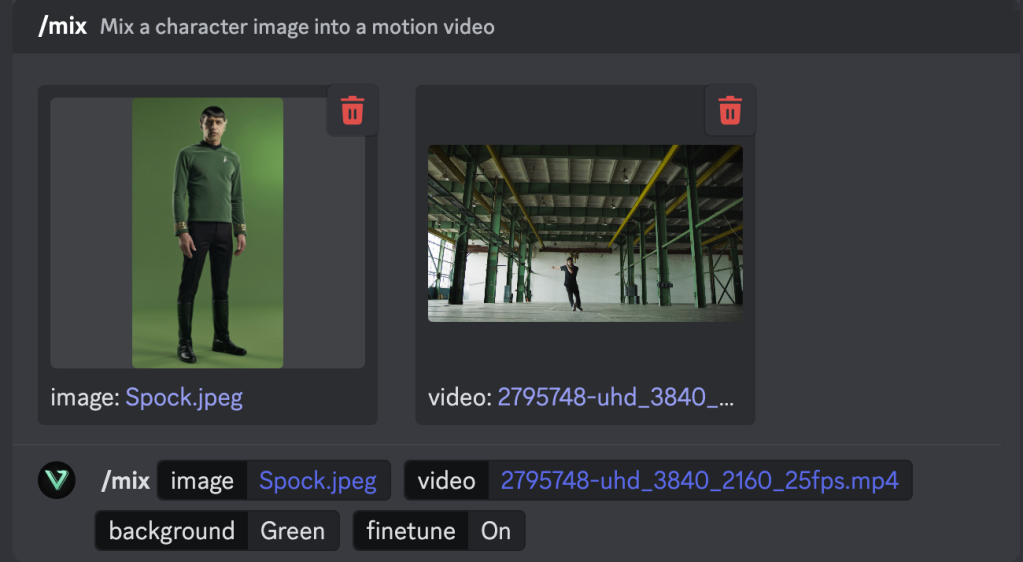Remove the Spock.jpeg image attachment via trash icon
This screenshot has height=562, width=1023.
click(352, 110)
